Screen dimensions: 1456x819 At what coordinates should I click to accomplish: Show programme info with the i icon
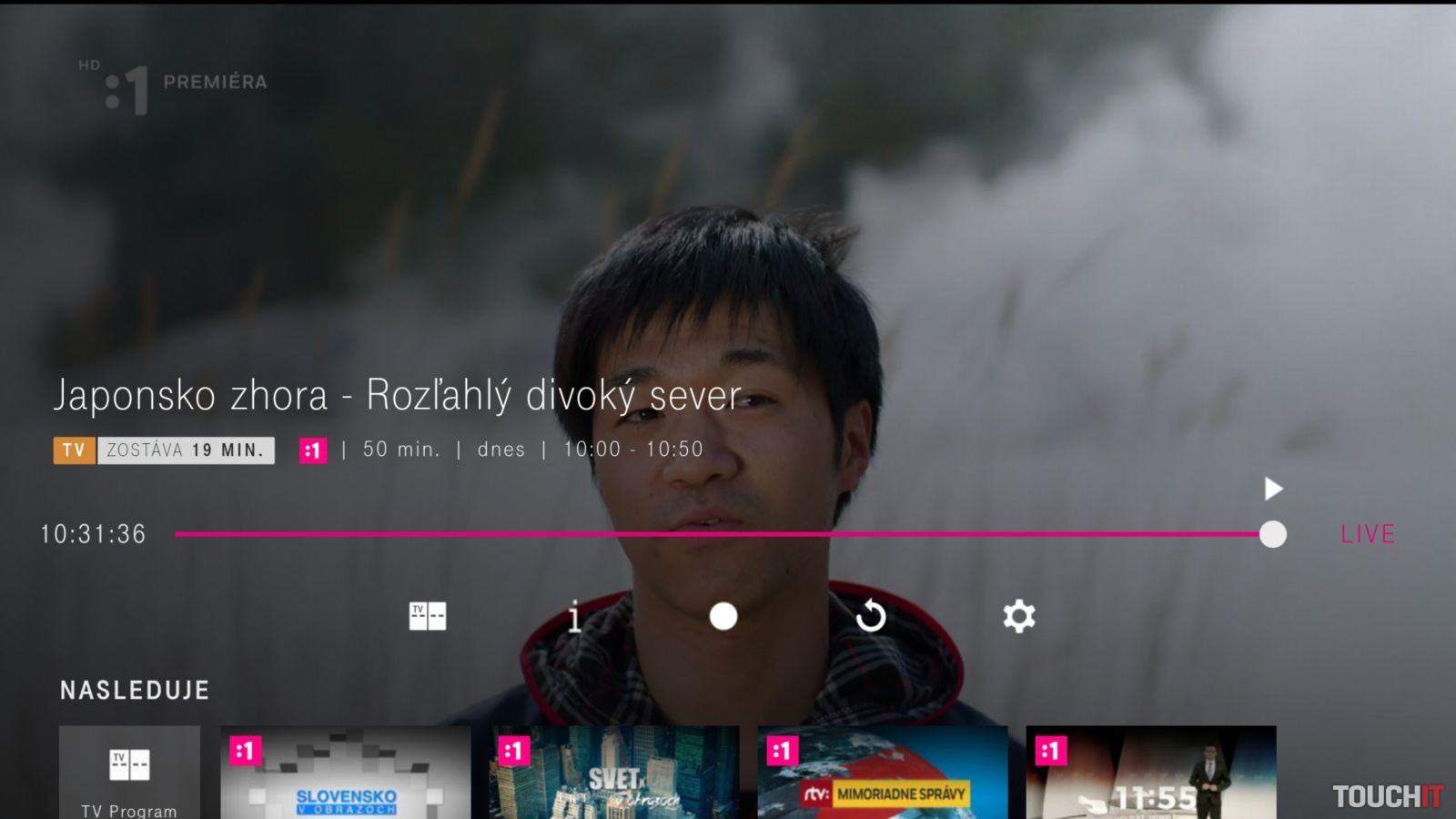tap(574, 616)
